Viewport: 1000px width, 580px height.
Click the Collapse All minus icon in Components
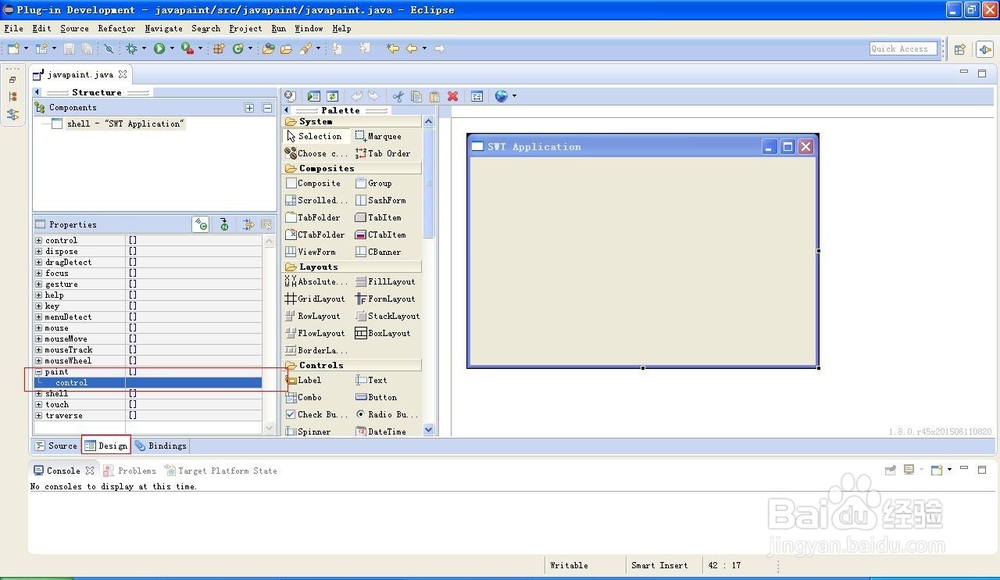[x=267, y=108]
